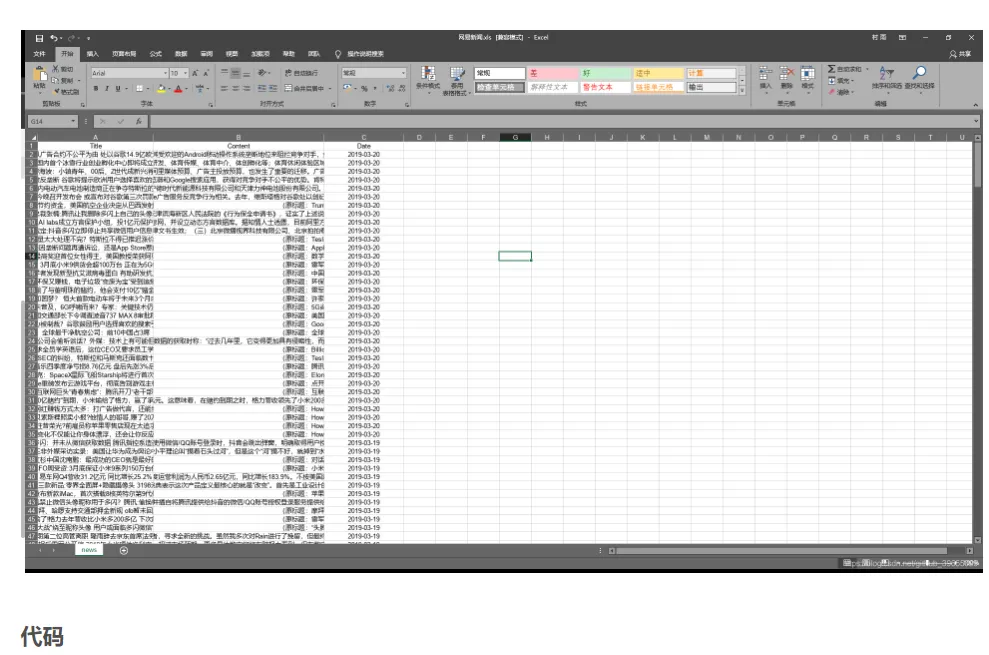Switch to the Page Layout tab

[124, 54]
